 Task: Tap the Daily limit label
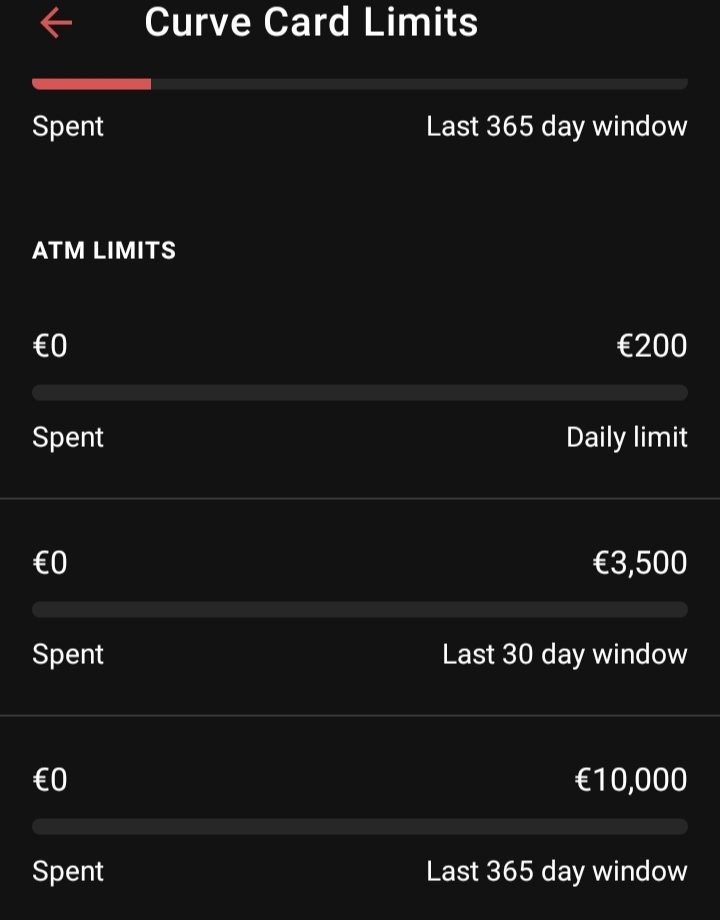click(627, 438)
